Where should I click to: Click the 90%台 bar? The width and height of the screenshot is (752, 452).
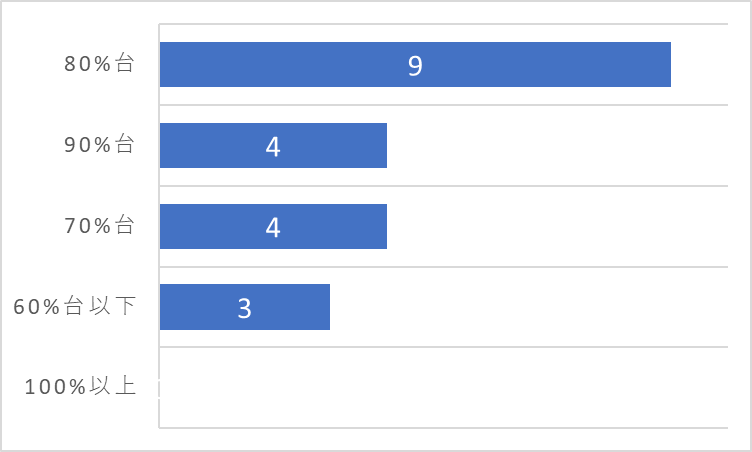(x=273, y=145)
